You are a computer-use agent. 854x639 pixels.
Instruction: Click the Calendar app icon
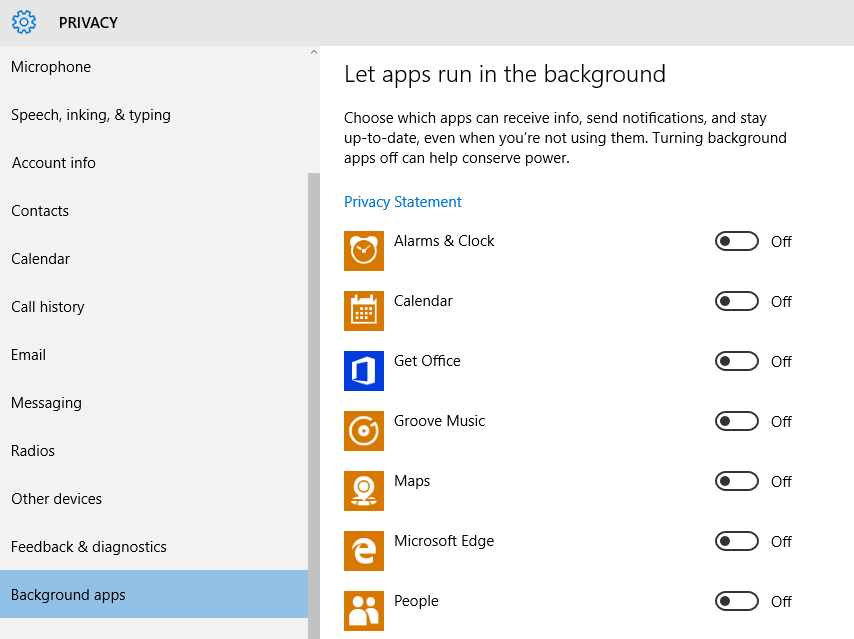[364, 311]
